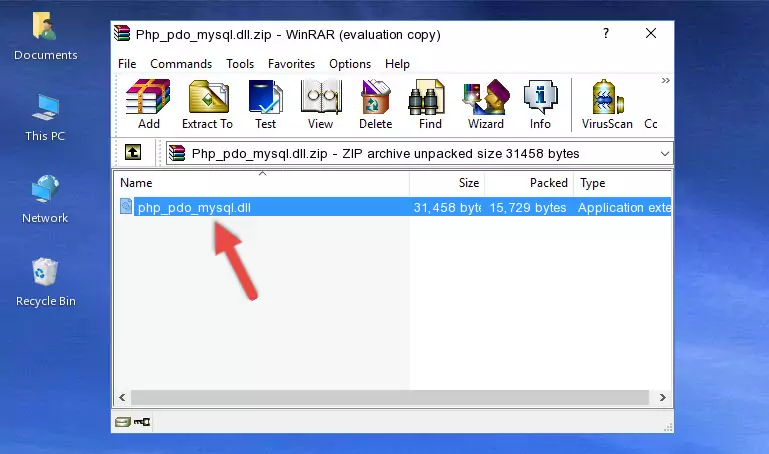Click the Application extension type cell

(624, 208)
